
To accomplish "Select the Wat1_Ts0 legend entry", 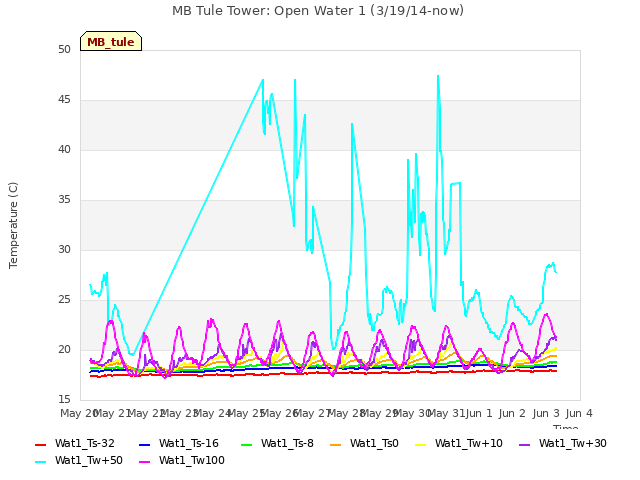I will click(364, 444).
